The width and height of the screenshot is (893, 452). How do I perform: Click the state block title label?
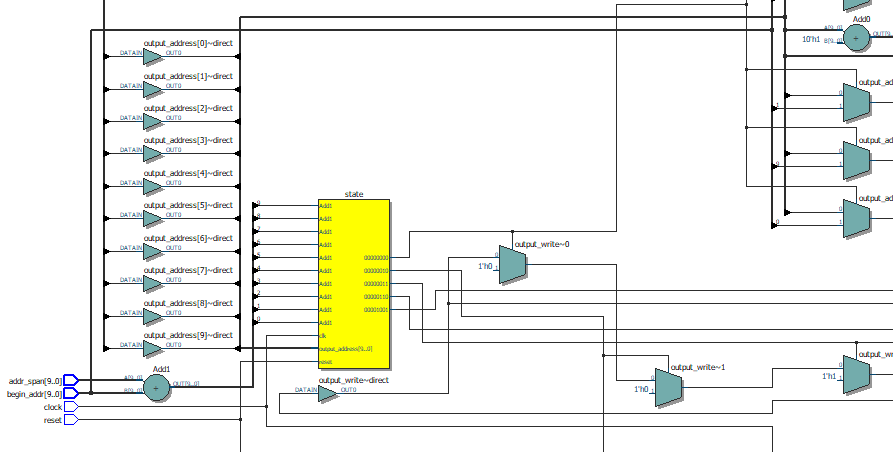(x=354, y=194)
